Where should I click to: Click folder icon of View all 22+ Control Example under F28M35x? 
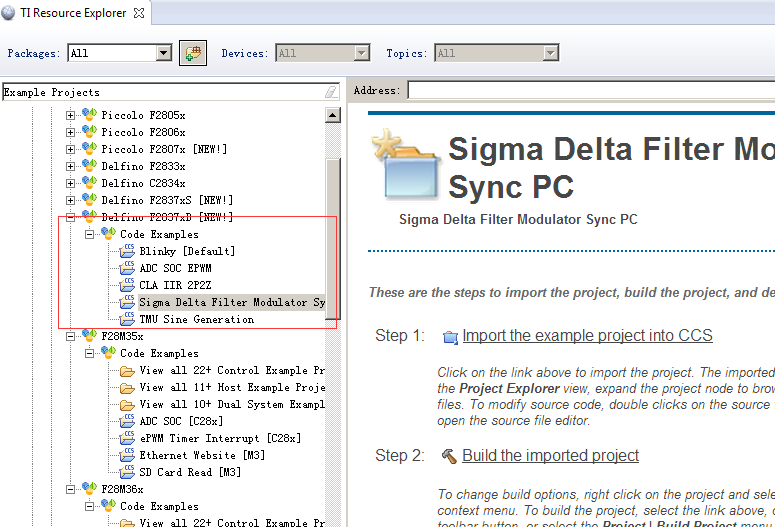[128, 371]
